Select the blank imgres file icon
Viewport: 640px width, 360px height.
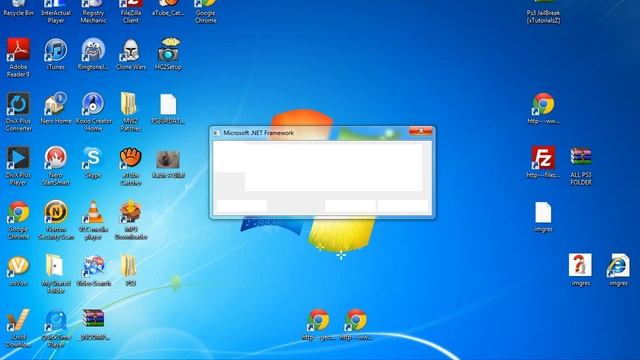(x=543, y=213)
